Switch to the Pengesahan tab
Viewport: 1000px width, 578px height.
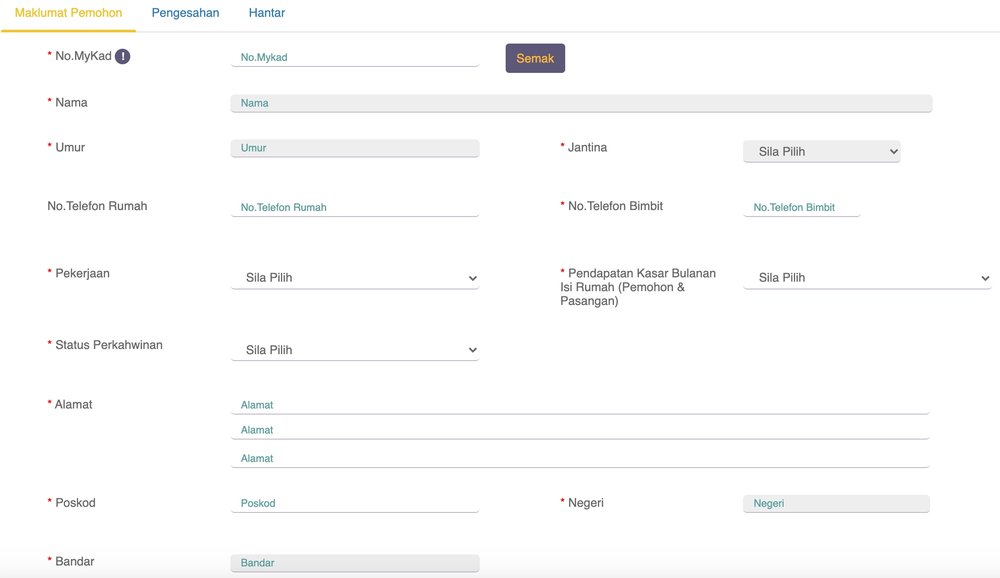point(184,12)
